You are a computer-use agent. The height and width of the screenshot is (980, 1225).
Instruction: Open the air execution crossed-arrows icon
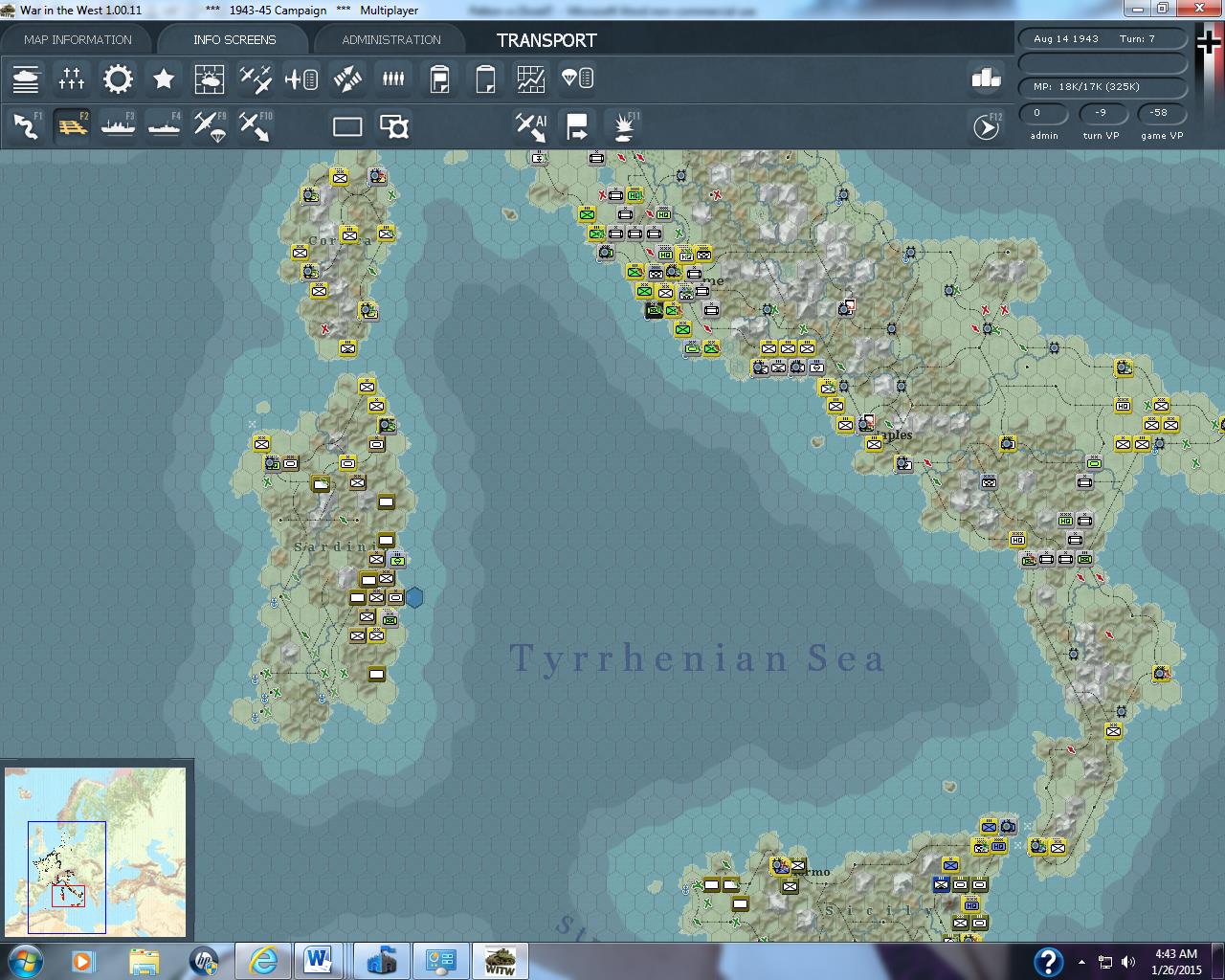coord(347,78)
